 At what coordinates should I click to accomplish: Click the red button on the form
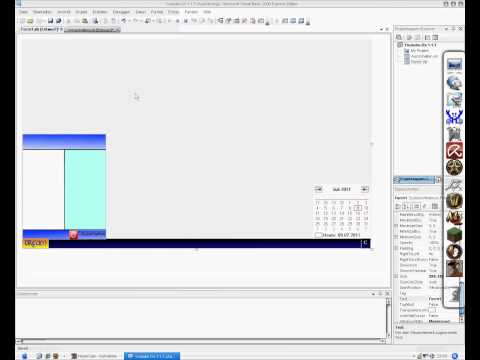point(73,235)
